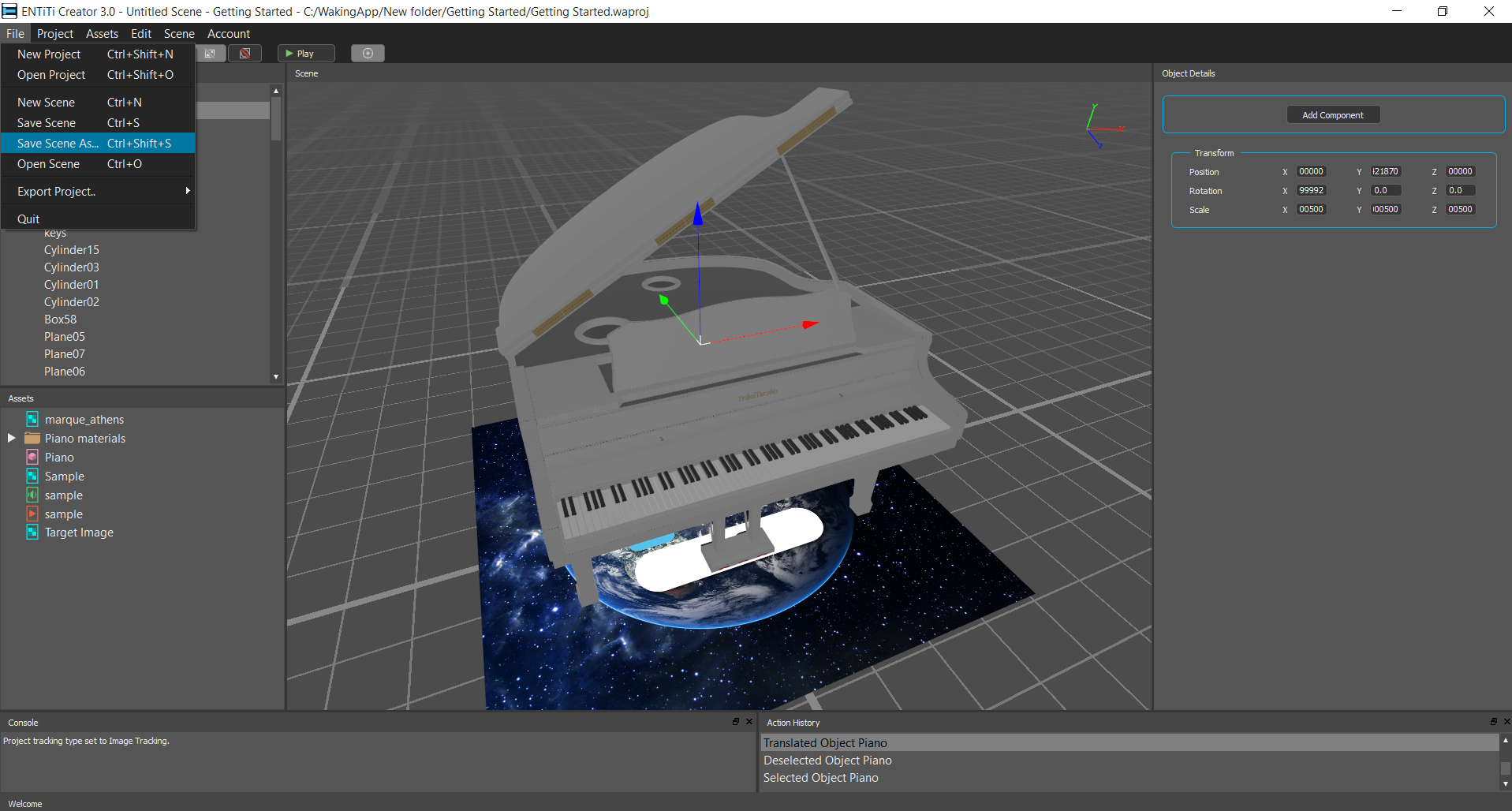Viewport: 1512px width, 811px height.
Task: Select 'Deselected Object Piano' history entry
Action: pos(1129,760)
